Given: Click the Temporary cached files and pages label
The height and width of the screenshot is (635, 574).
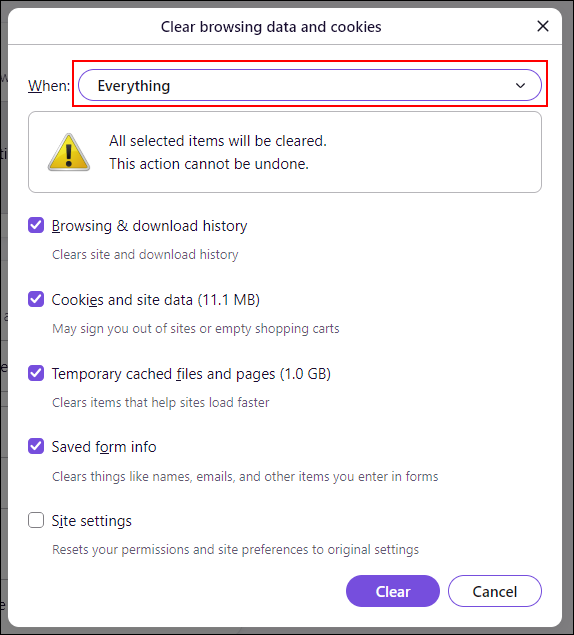Looking at the screenshot, I should (191, 373).
